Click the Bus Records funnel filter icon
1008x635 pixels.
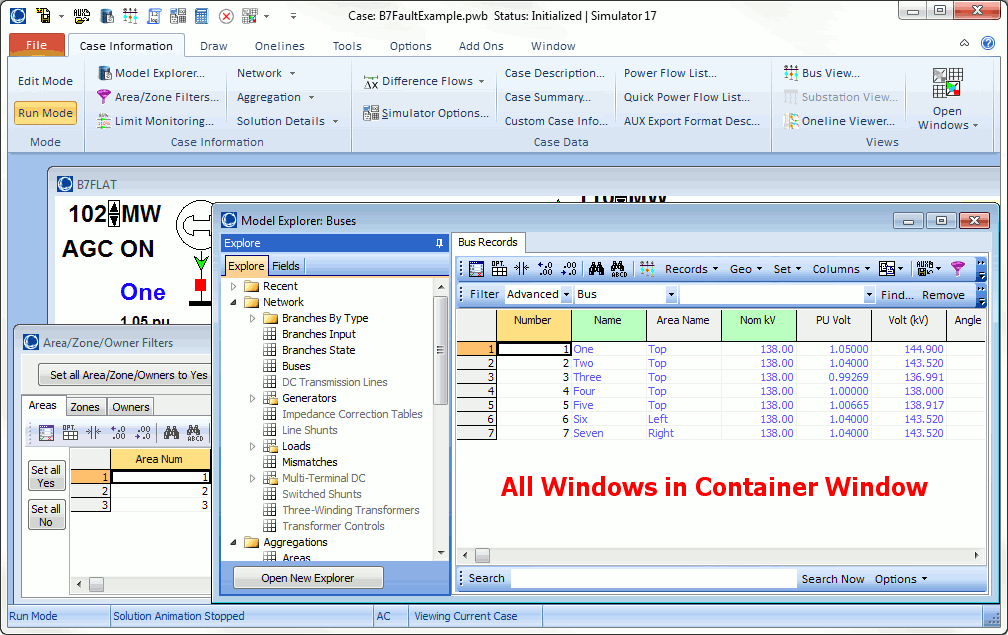(x=957, y=268)
